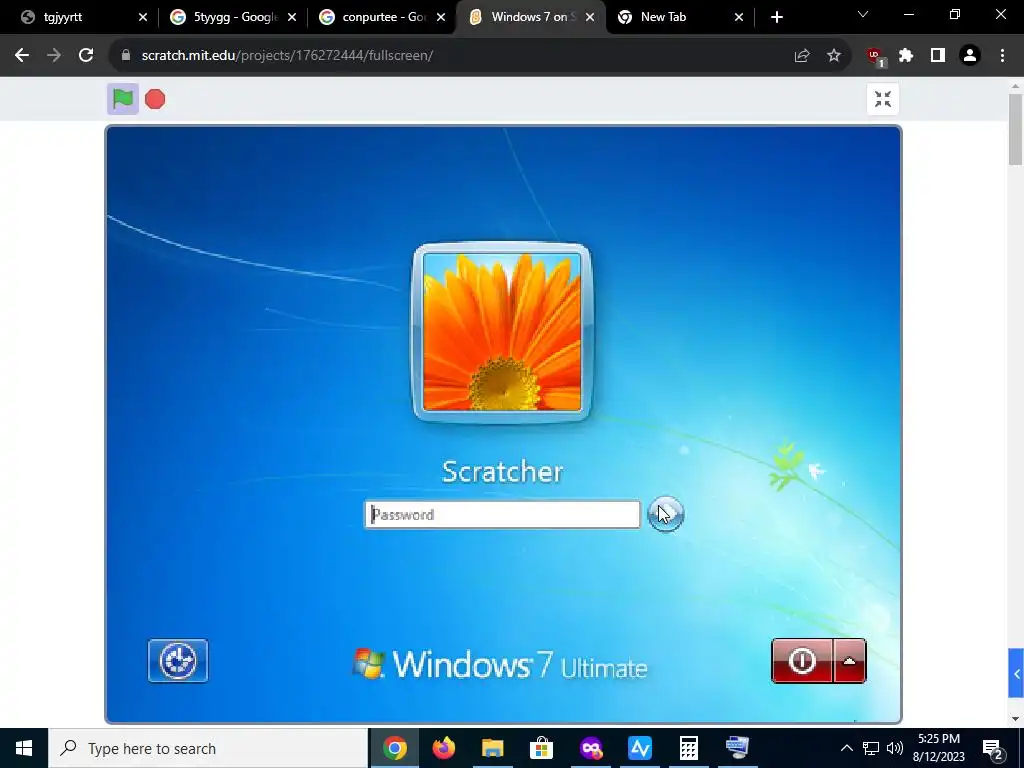Click the Scratcher username label
Screen dimensions: 1024x768
[x=502, y=472]
